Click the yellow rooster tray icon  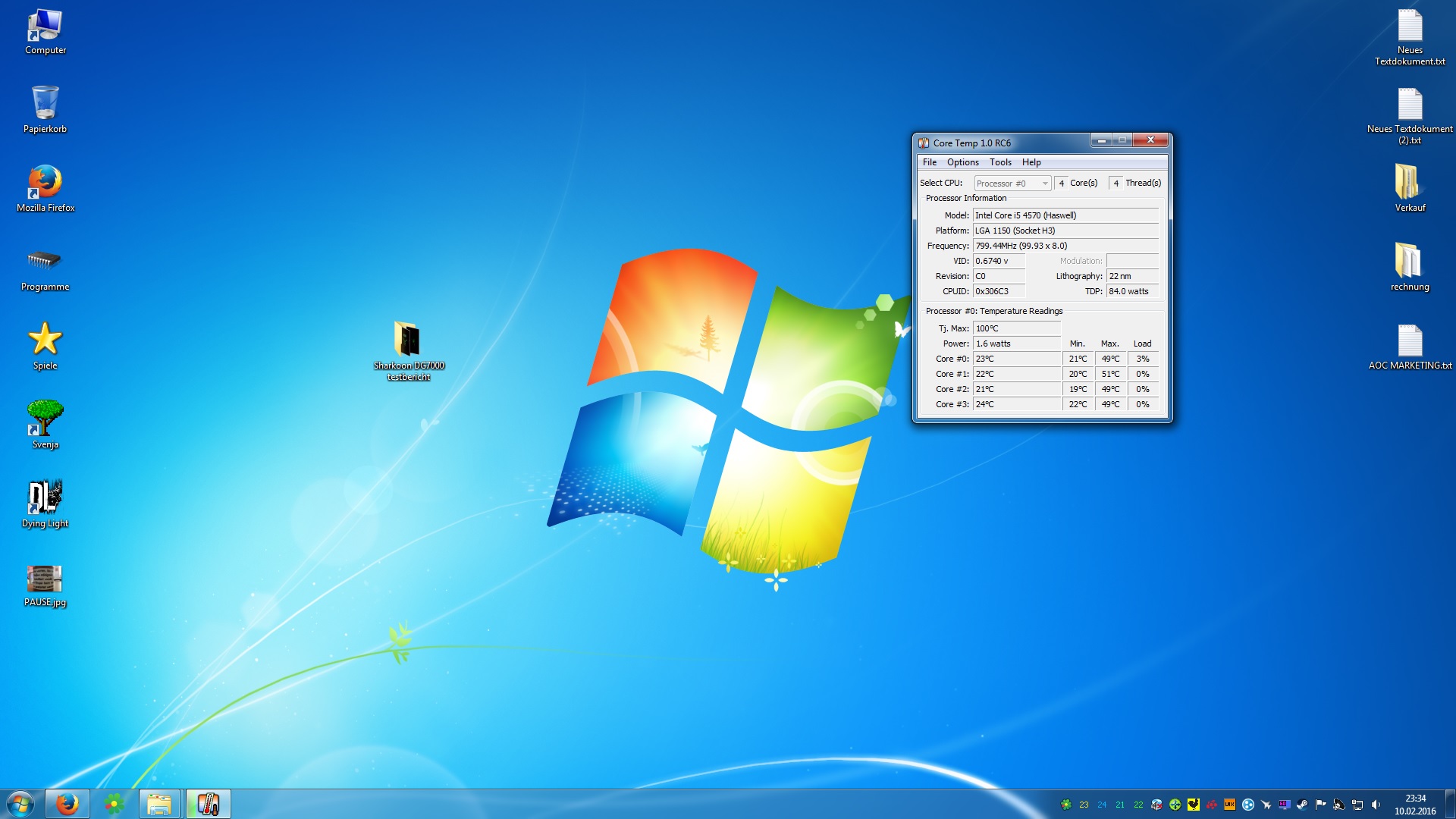tap(1193, 805)
